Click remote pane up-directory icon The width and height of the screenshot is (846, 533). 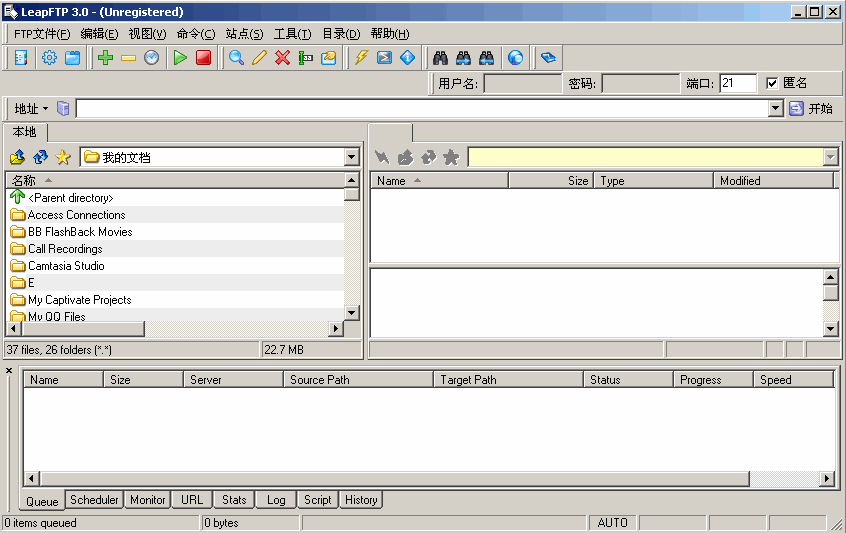pyautogui.click(x=405, y=157)
